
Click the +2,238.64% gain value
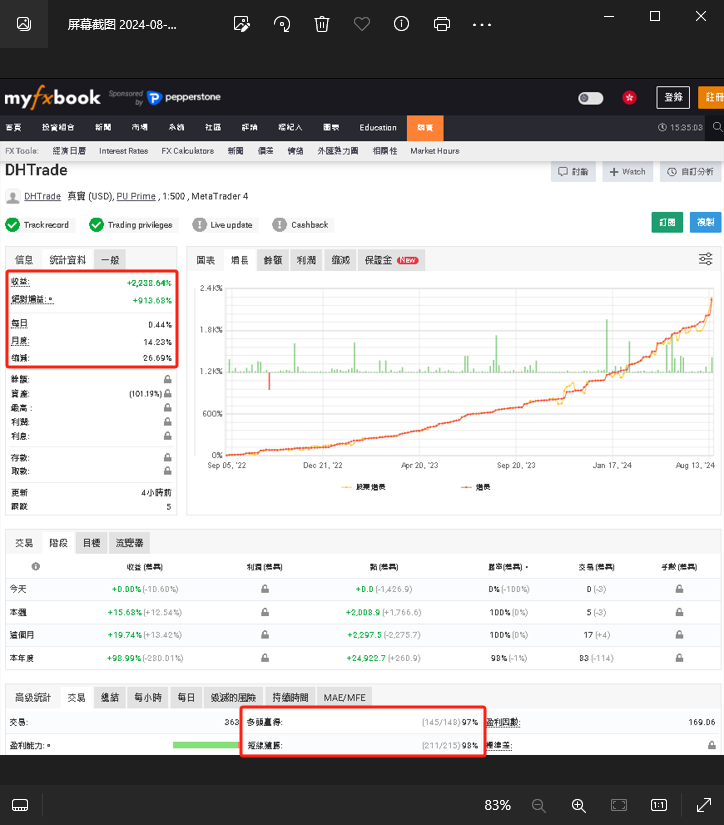(149, 283)
